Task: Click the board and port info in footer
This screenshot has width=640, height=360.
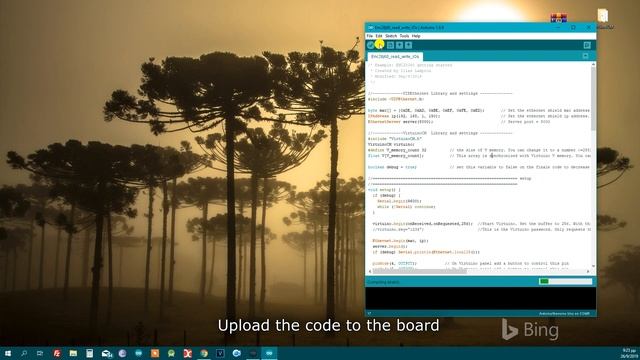Action: pyautogui.click(x=564, y=313)
